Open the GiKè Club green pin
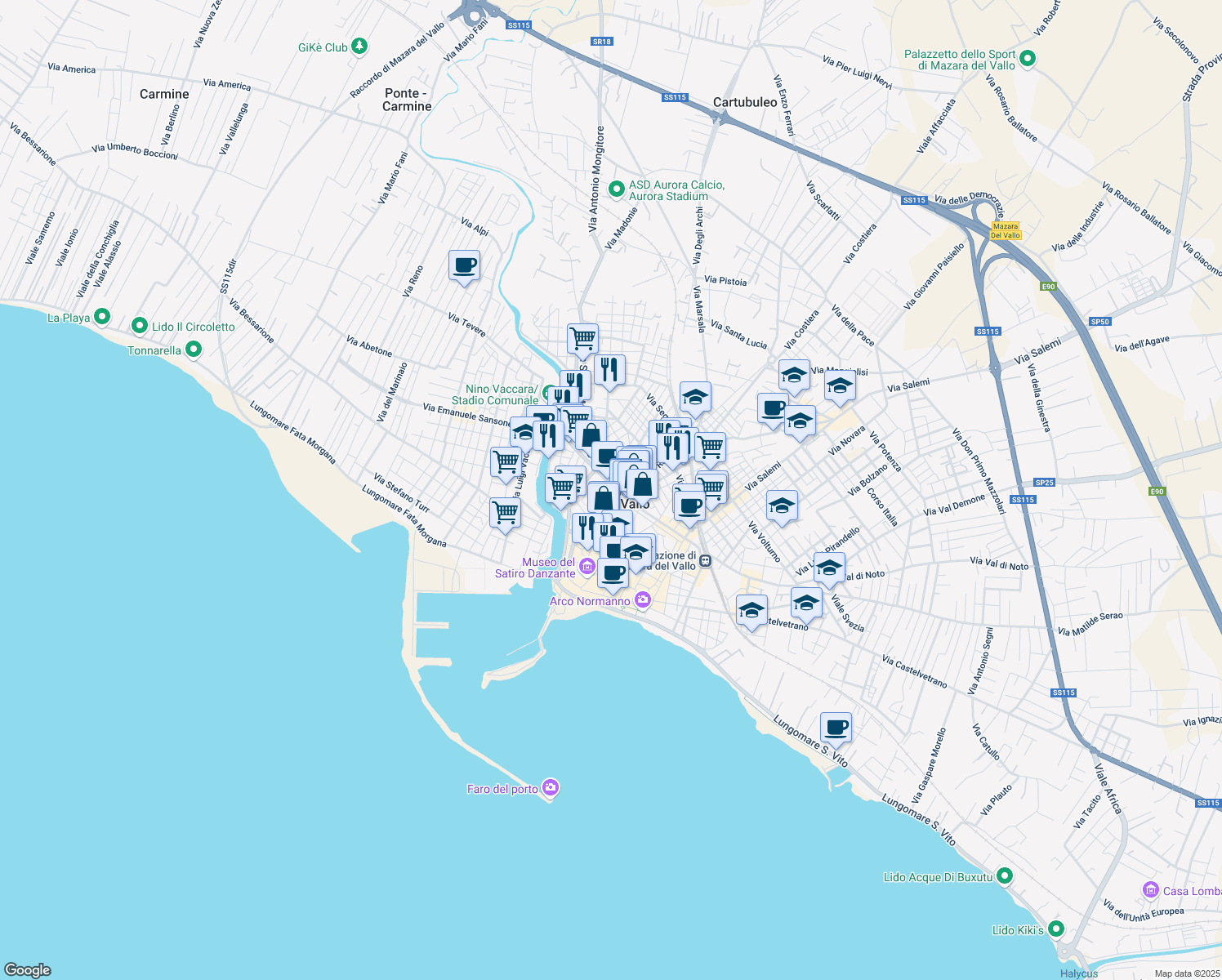 (x=359, y=47)
